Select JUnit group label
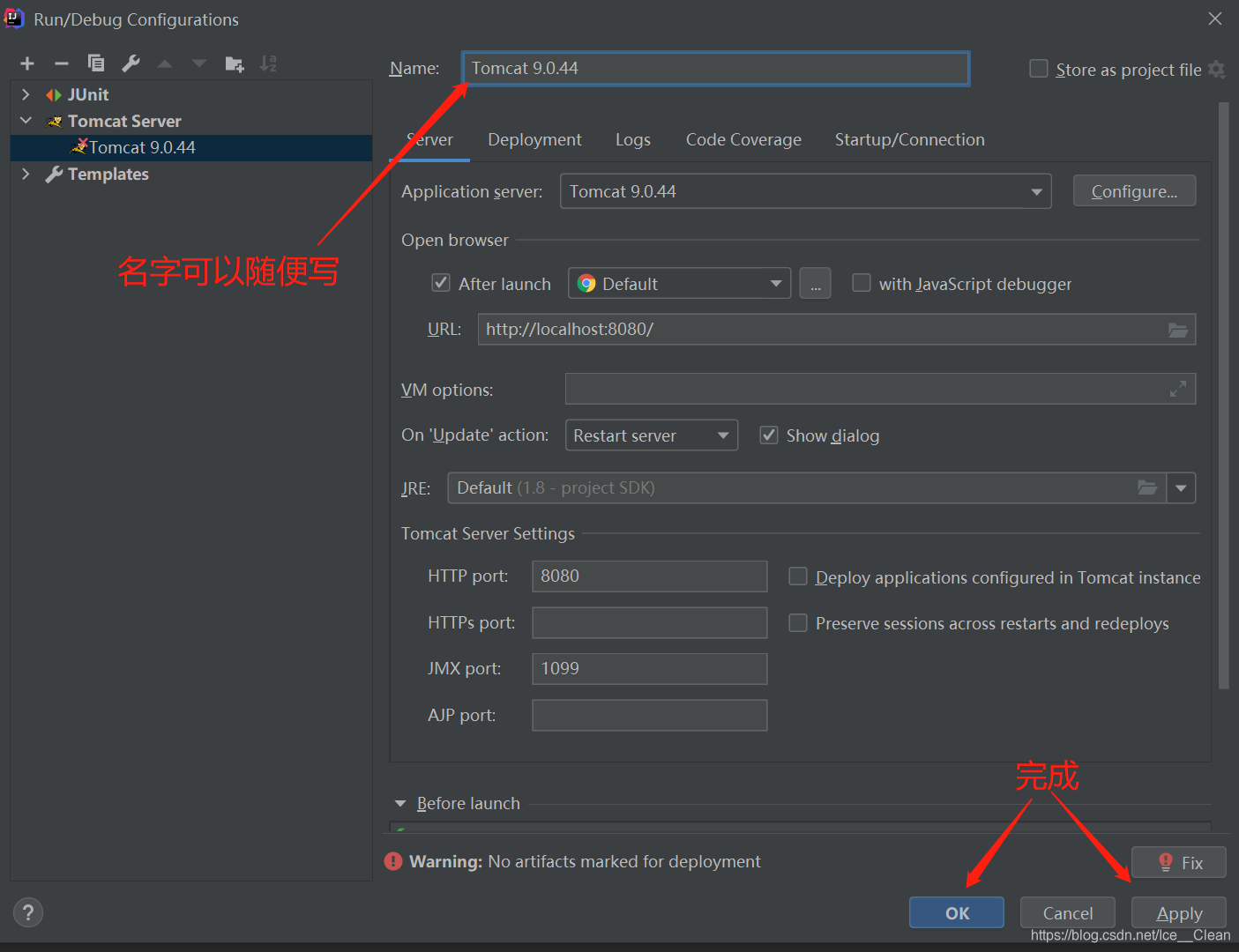The width and height of the screenshot is (1239, 952). [88, 94]
